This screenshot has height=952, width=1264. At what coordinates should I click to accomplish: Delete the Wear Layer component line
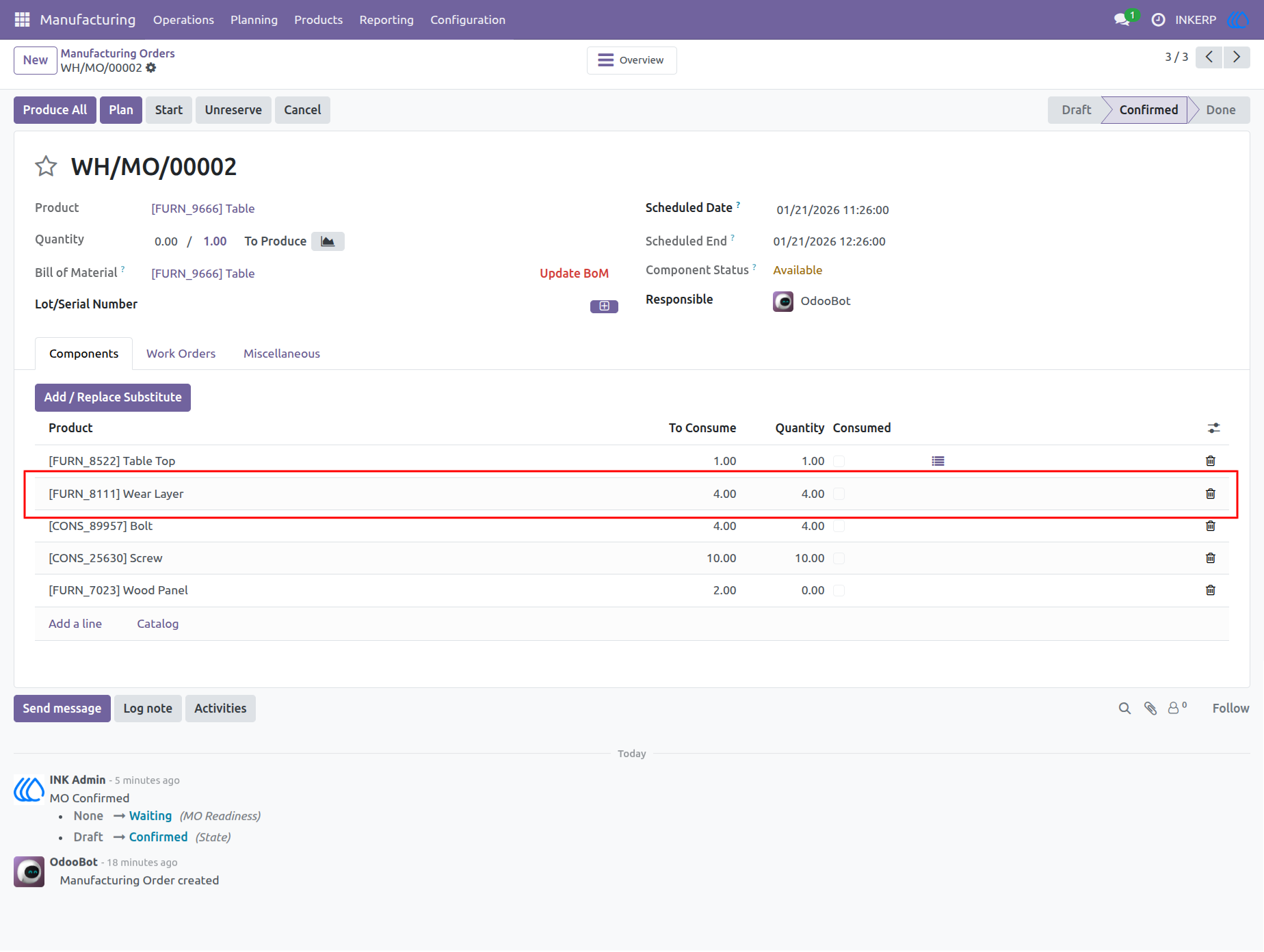1210,494
